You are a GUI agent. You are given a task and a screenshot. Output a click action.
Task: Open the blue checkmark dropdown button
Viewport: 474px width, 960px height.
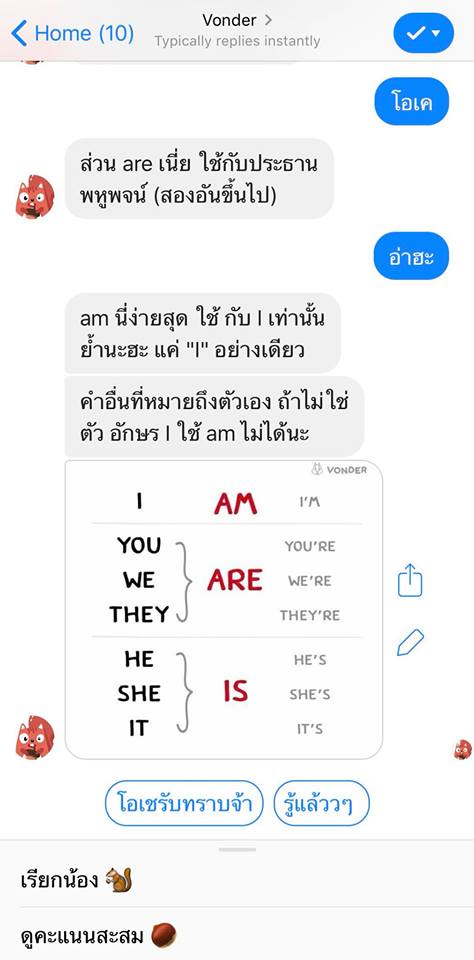point(423,32)
